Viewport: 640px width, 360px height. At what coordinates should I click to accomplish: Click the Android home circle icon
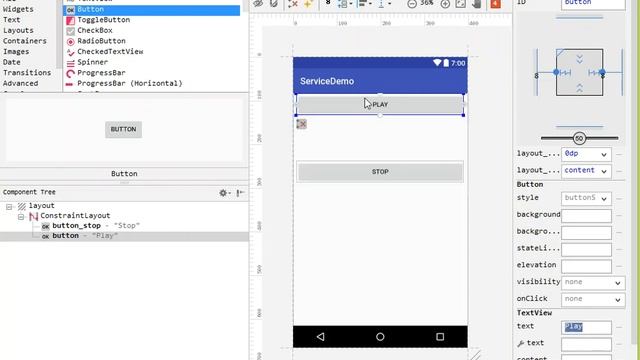coord(380,337)
